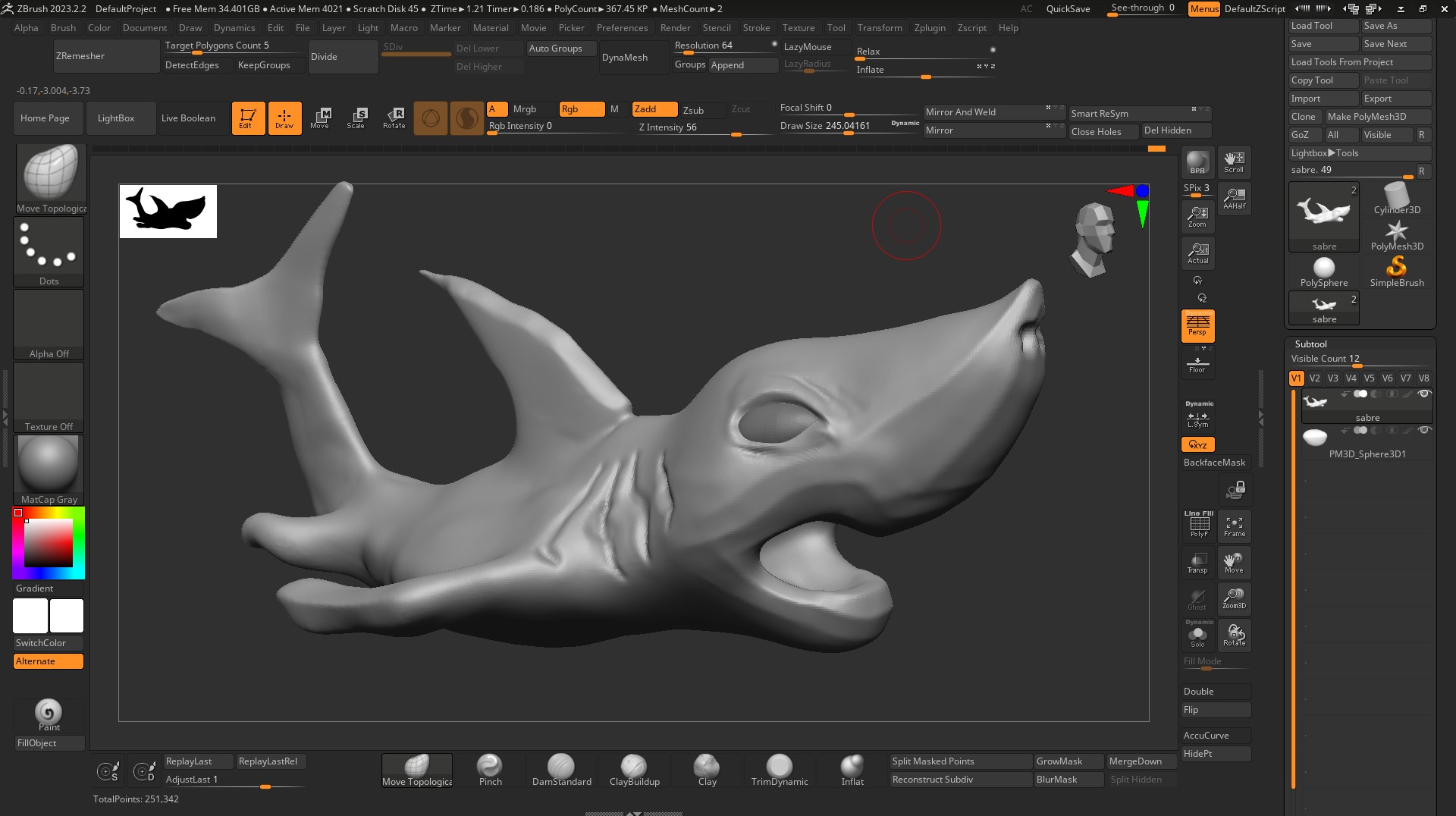
Task: Open the Zplugin menu
Action: coord(929,28)
